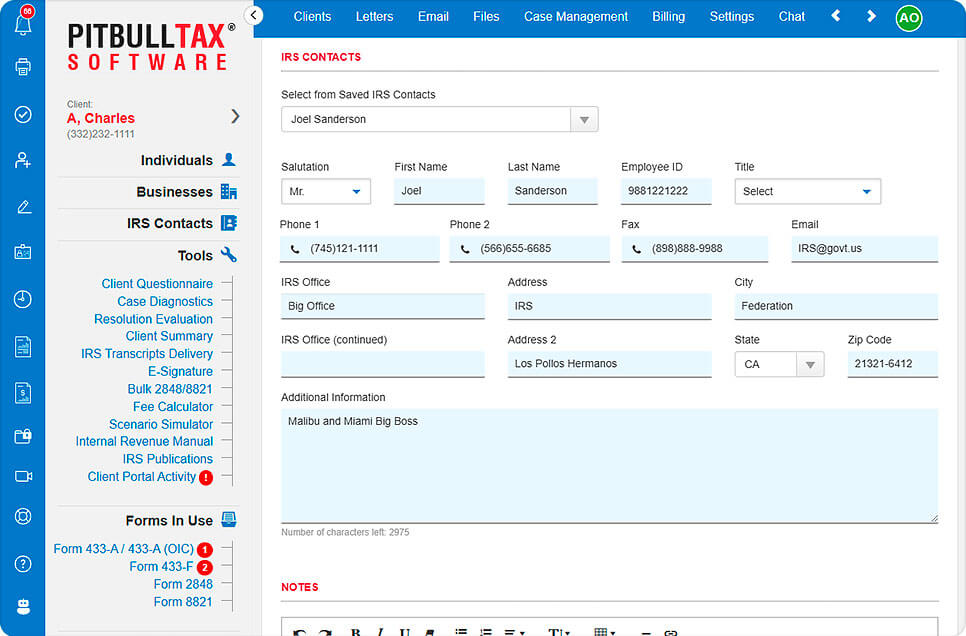The width and height of the screenshot is (966, 636).
Task: Click the Individuals person icon
Action: [229, 160]
